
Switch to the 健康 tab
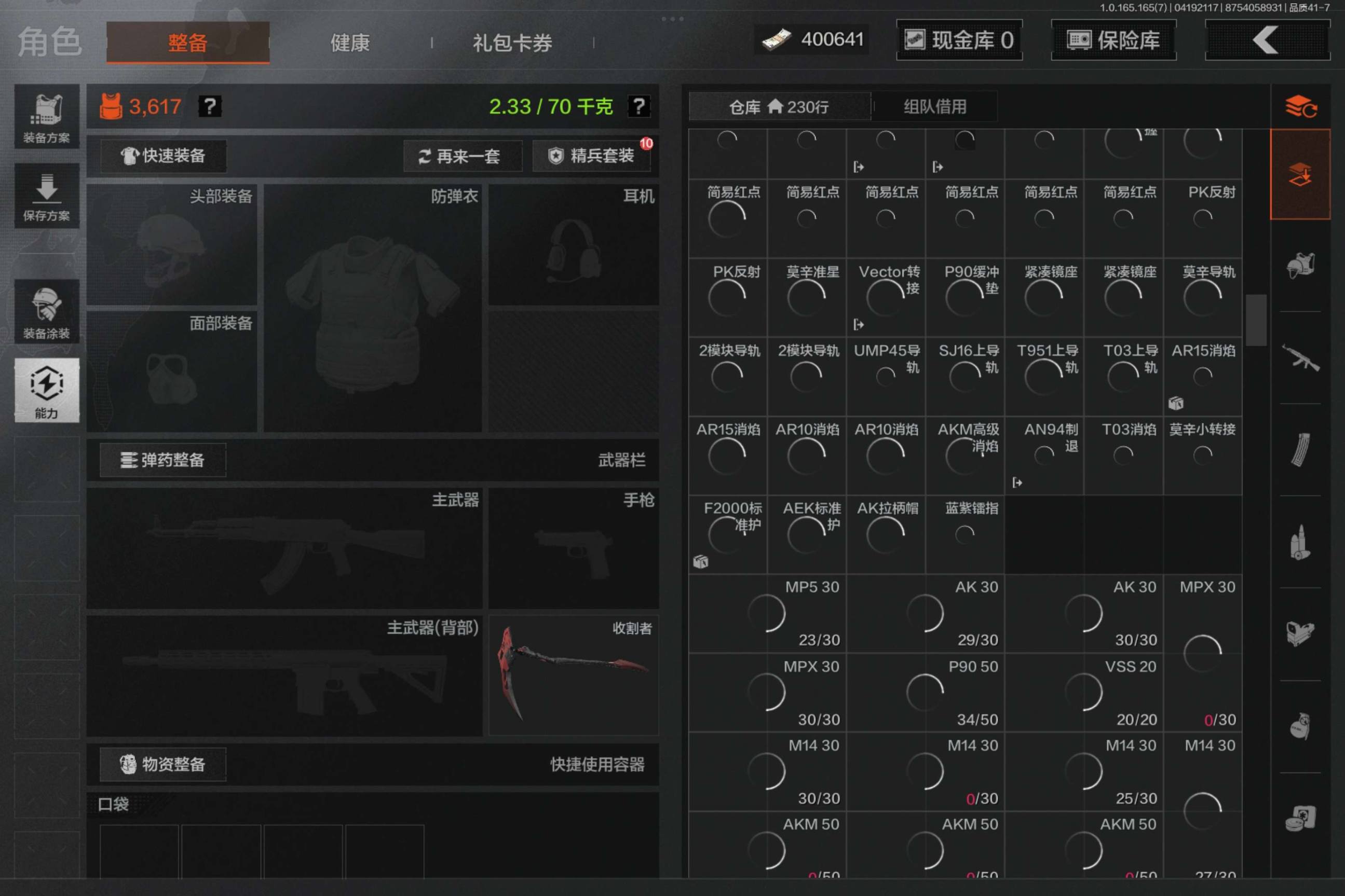[x=350, y=43]
